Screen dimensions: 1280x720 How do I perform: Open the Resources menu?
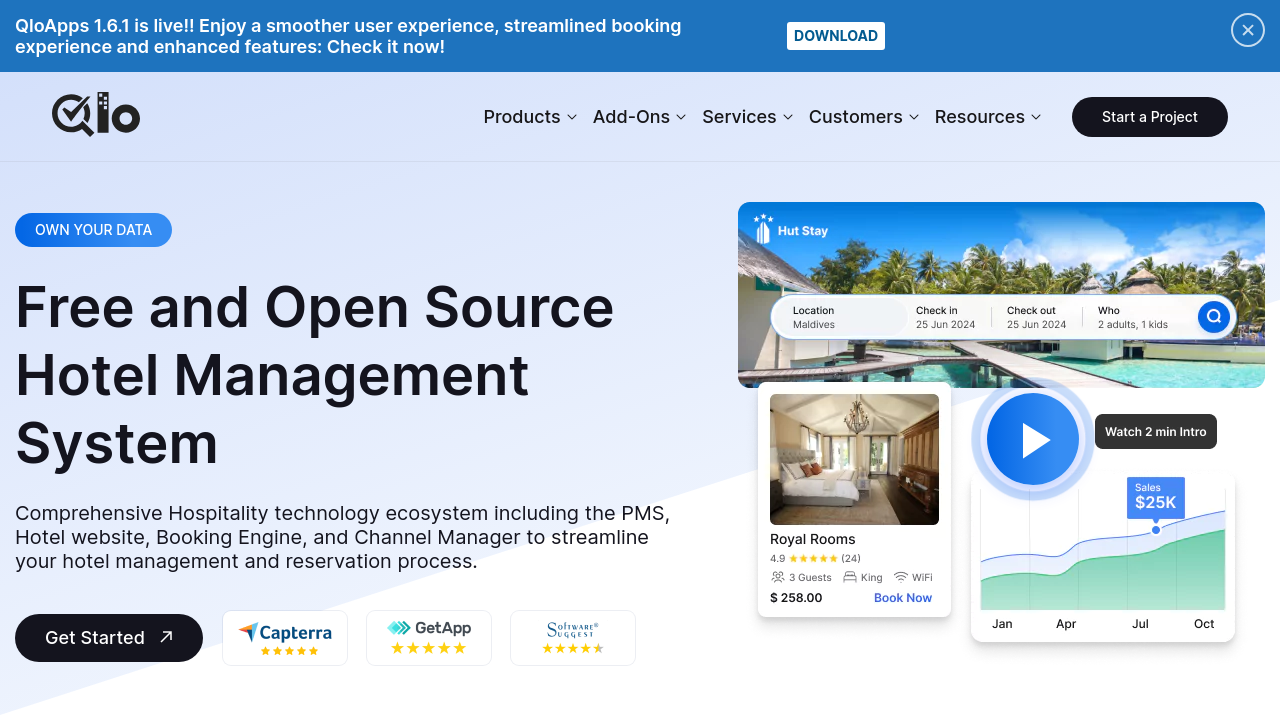[x=987, y=117]
